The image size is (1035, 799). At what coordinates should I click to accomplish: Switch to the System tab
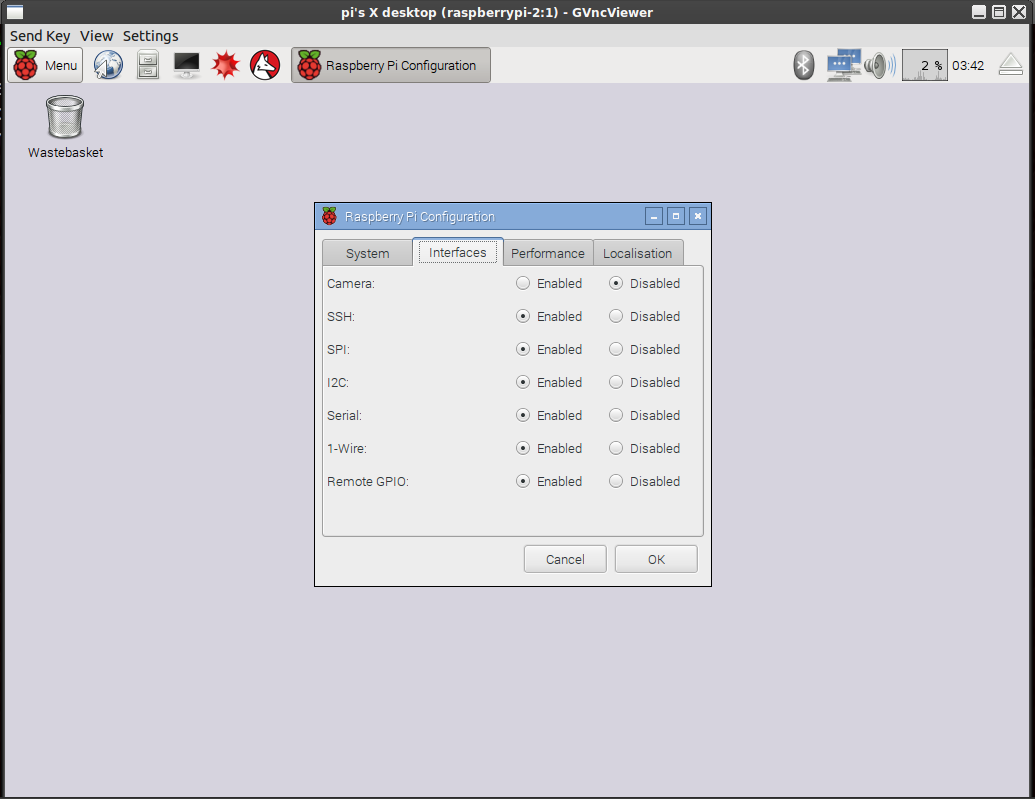(x=367, y=253)
